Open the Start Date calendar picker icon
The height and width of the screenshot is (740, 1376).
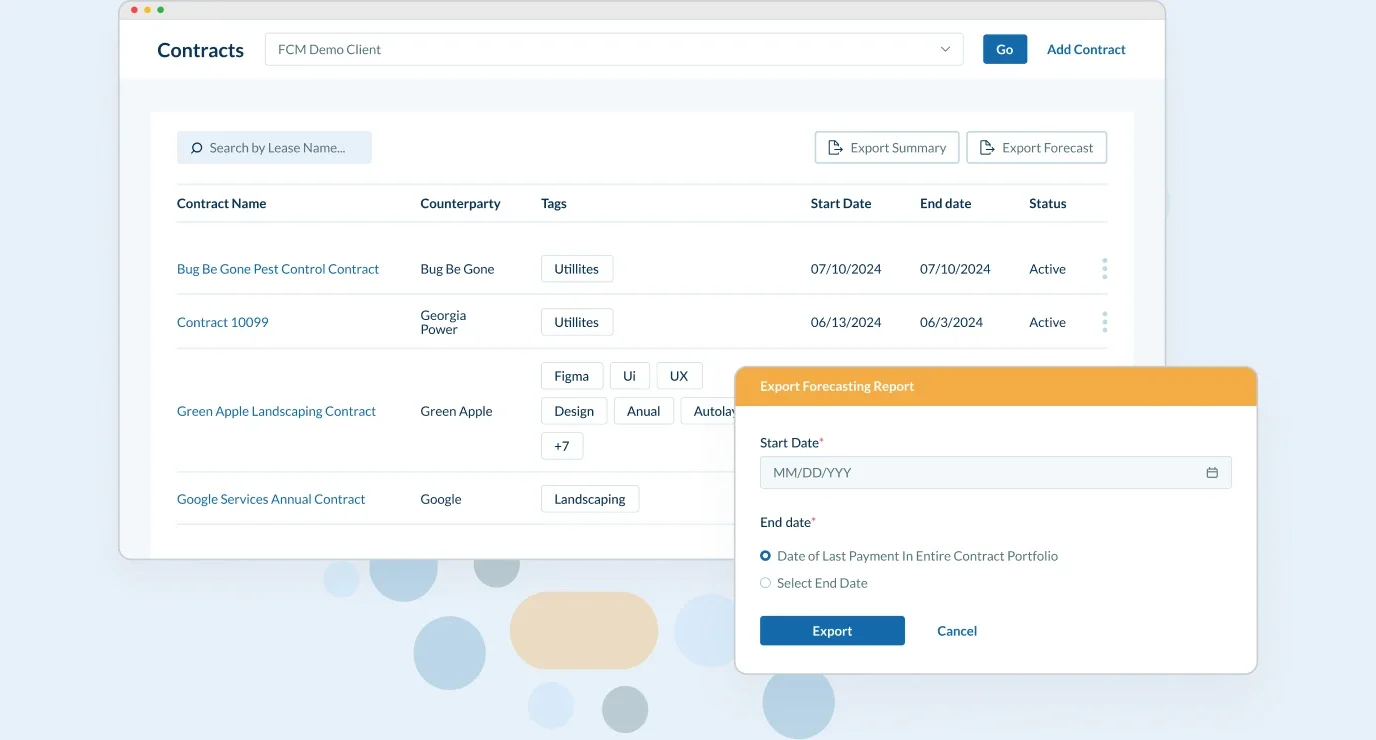point(1212,473)
